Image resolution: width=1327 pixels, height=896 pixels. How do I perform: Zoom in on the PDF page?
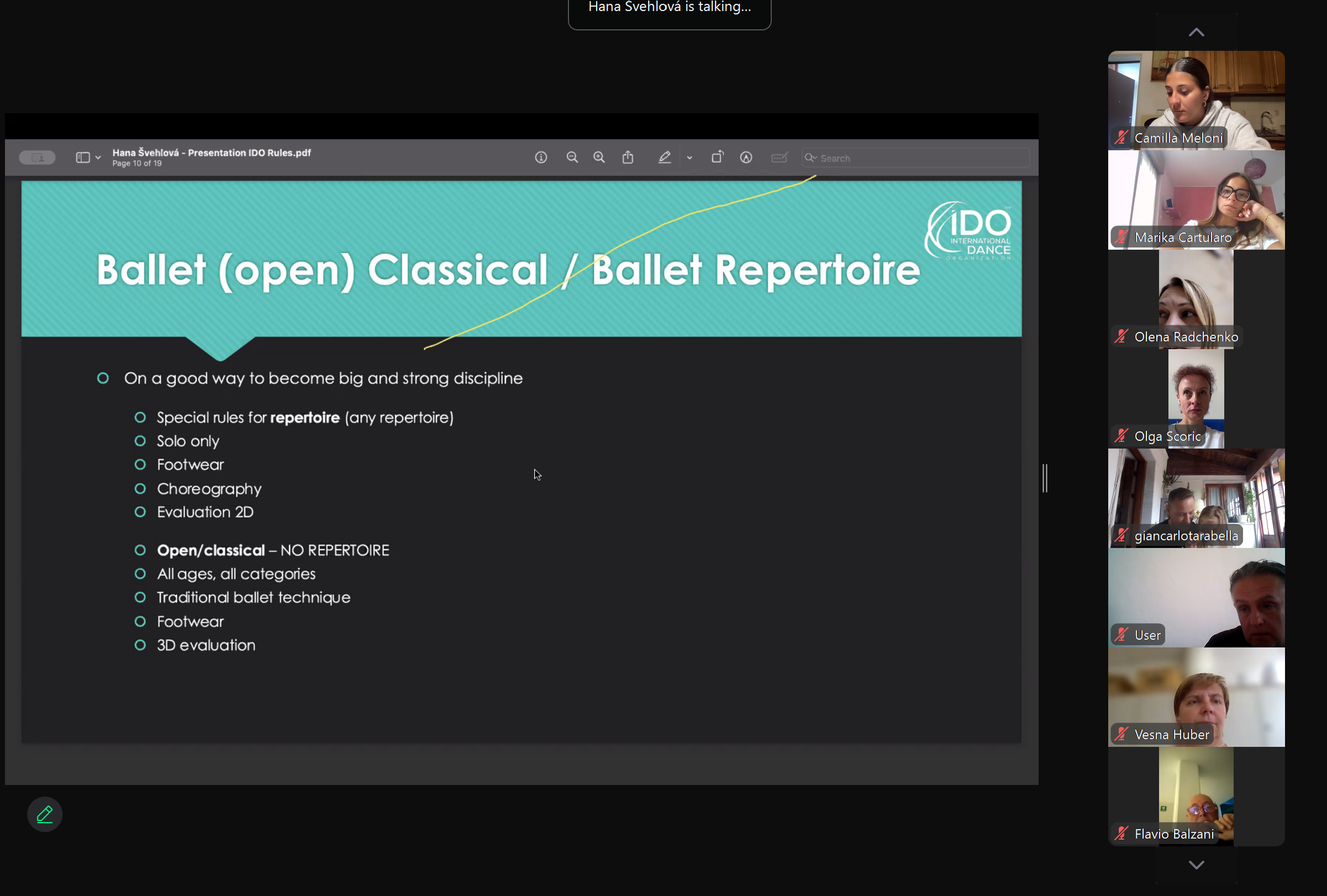[599, 157]
